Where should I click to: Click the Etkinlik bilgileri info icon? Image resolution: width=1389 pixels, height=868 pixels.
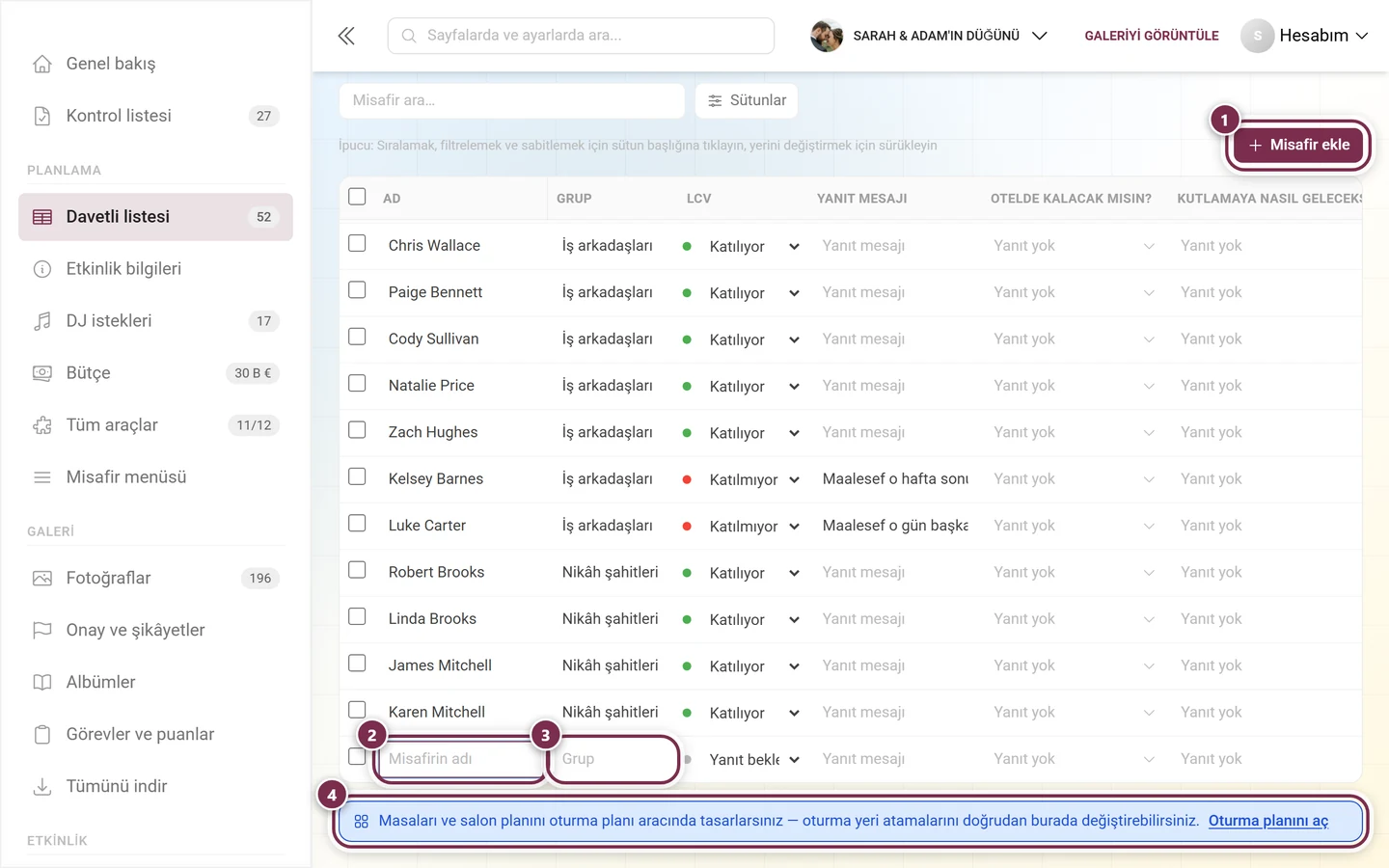point(42,269)
